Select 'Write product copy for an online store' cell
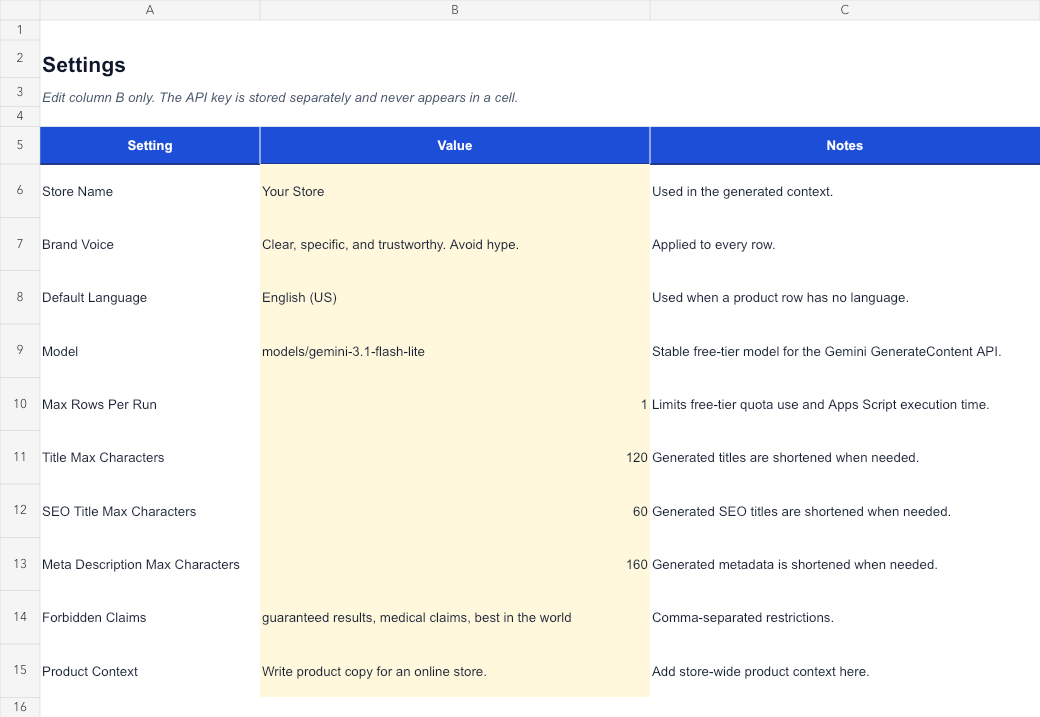Viewport: 1040px width, 717px height. (454, 671)
